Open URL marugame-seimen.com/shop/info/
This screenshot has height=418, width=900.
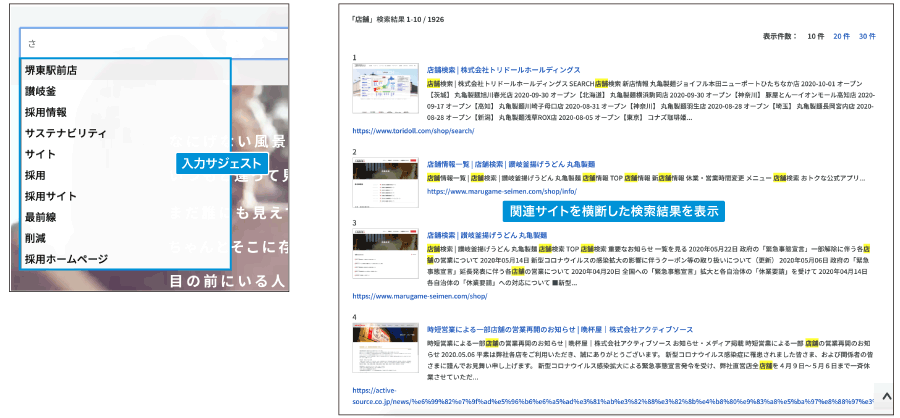click(x=502, y=191)
